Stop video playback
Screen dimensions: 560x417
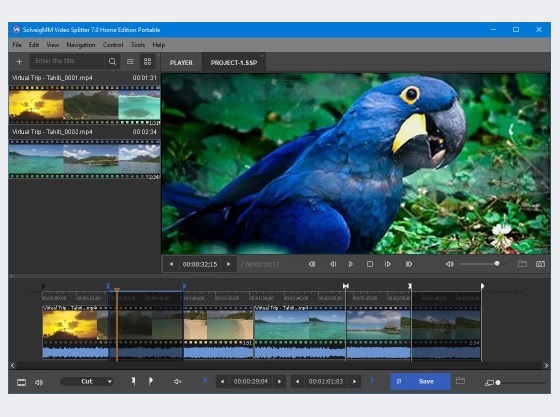point(370,264)
